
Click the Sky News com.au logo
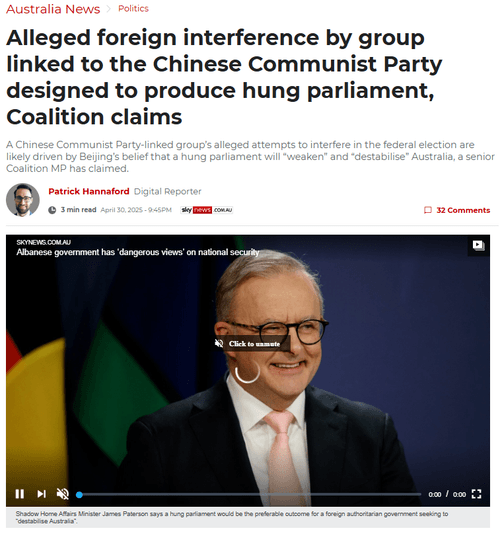point(206,210)
